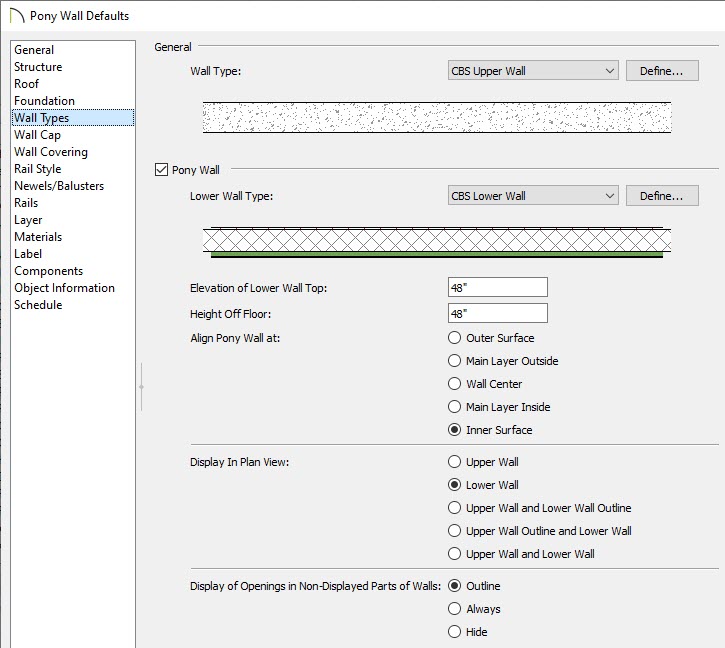Align pony wall at Outer Surface

[x=455, y=338]
